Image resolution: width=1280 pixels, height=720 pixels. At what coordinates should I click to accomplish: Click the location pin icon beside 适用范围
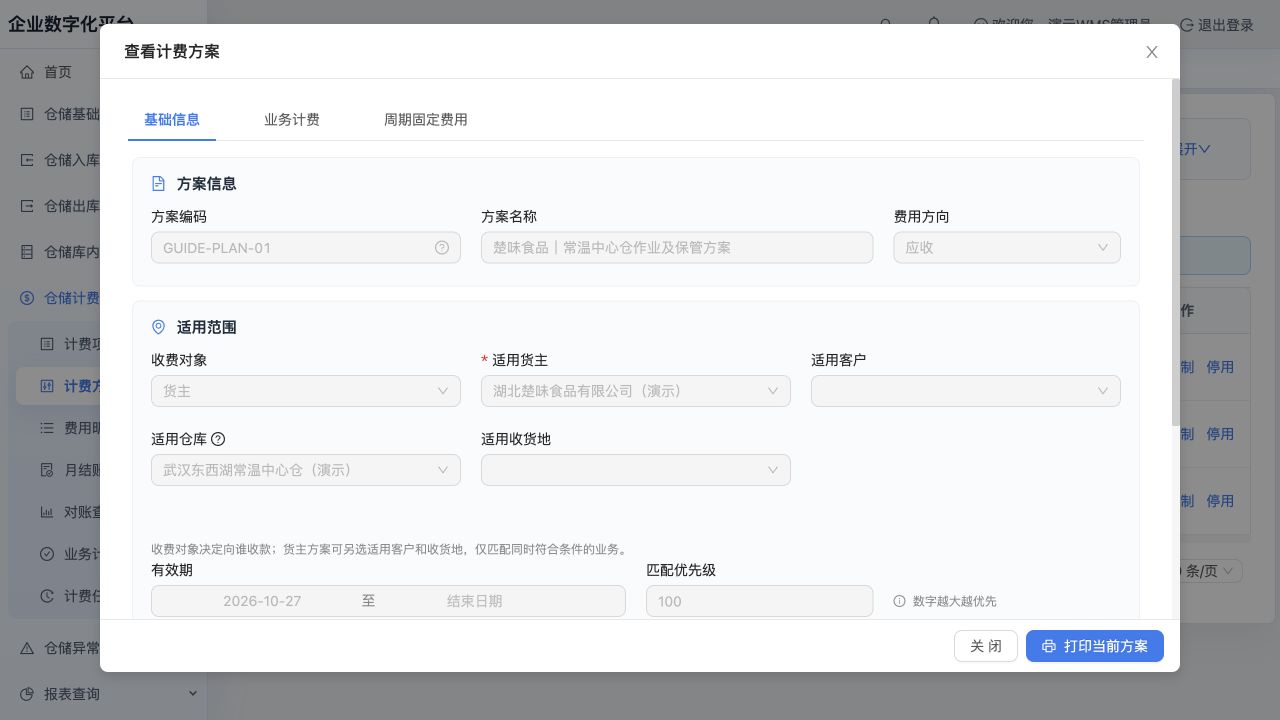pos(158,327)
